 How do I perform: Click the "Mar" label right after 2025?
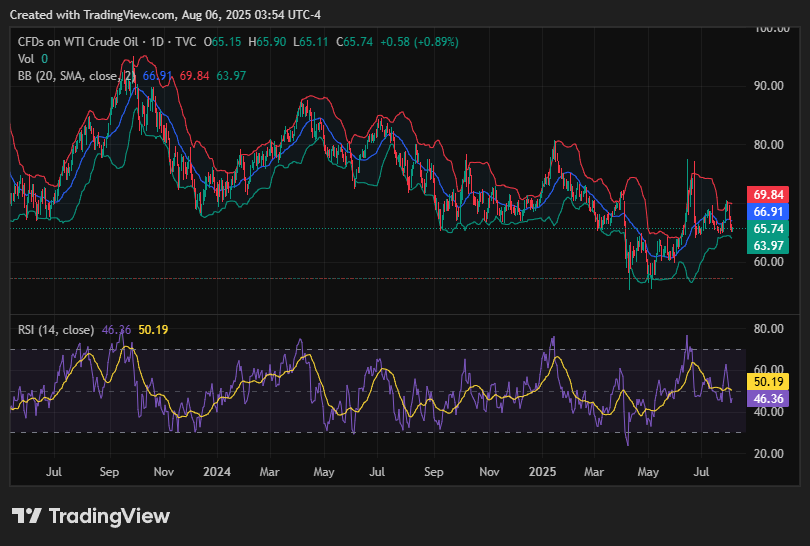click(x=594, y=472)
